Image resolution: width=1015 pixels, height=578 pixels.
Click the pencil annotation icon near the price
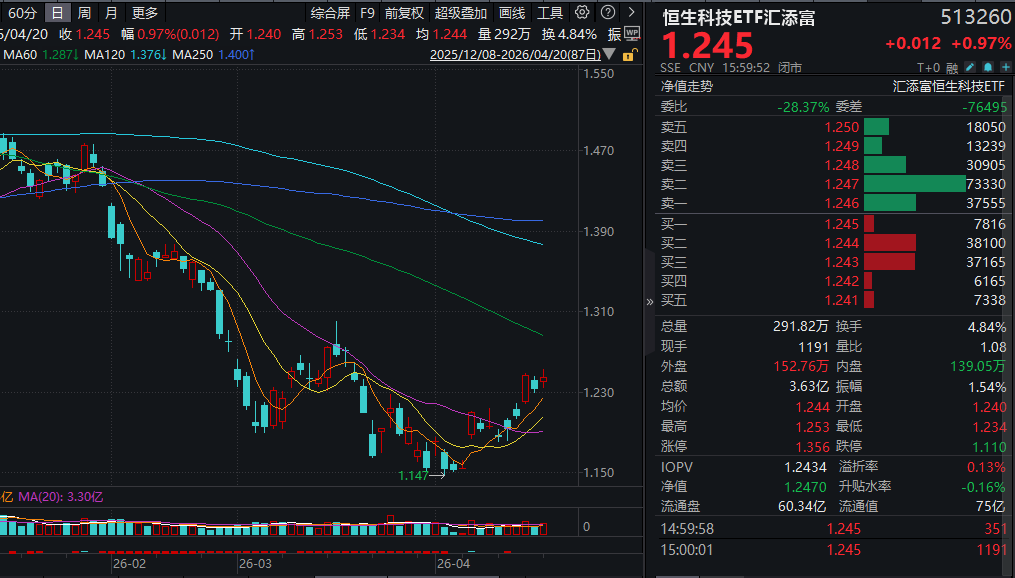click(969, 66)
